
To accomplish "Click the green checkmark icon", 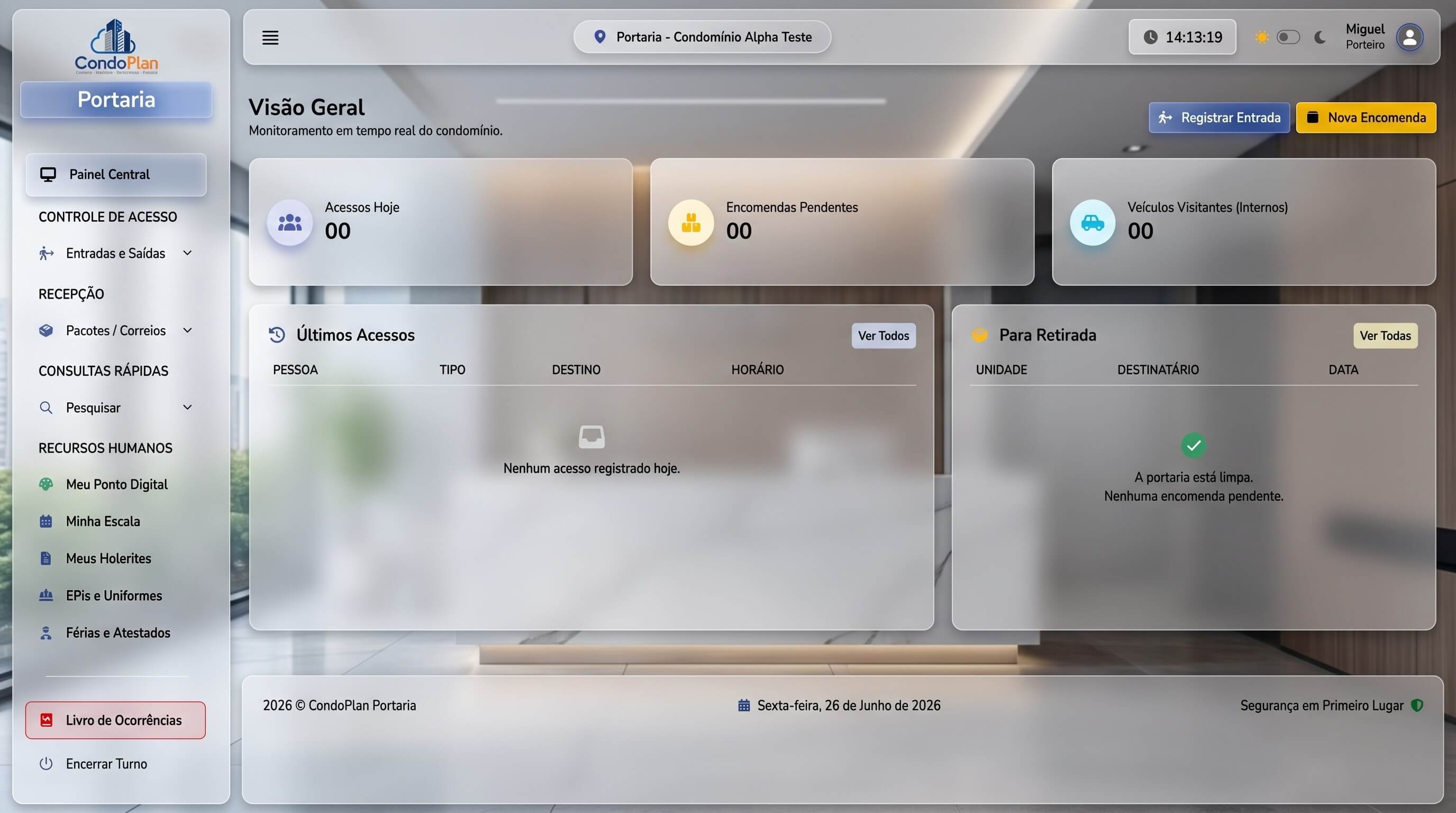I will [x=1194, y=446].
